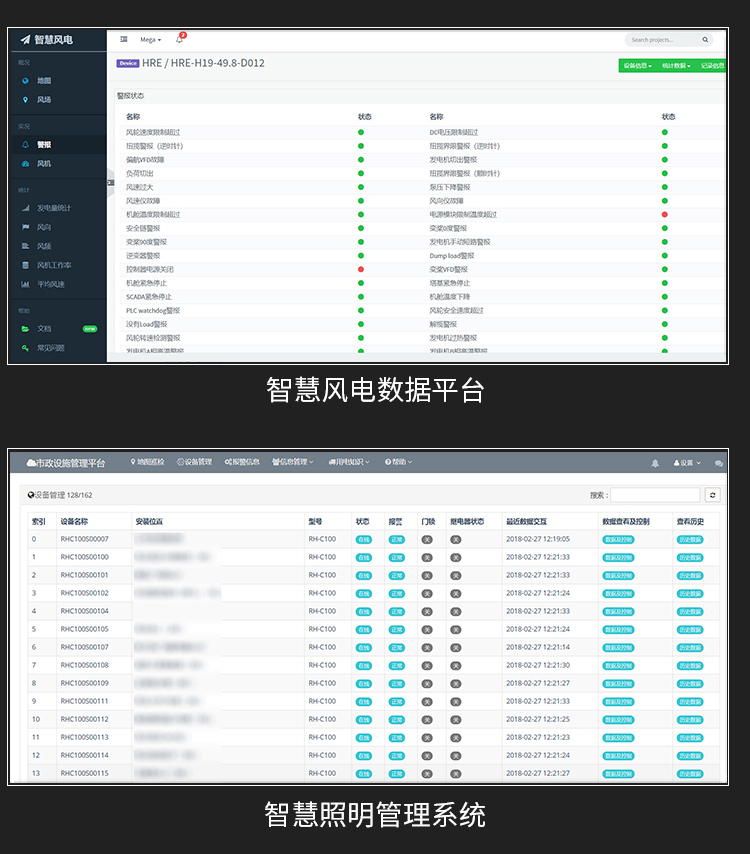Toggle 继电器状态 关 badge for RHC100S00100

[x=455, y=557]
